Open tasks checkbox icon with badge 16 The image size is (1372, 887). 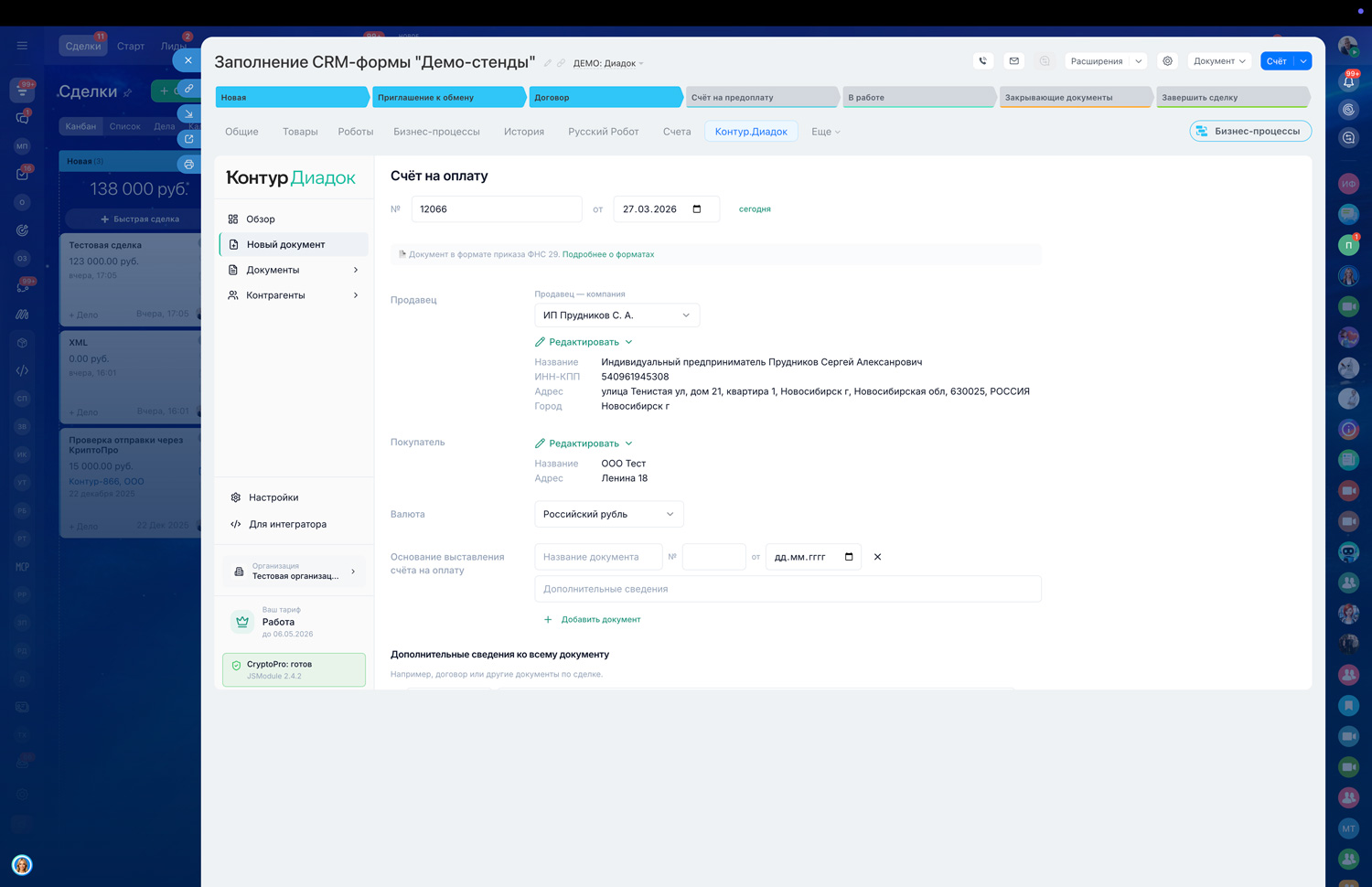tap(22, 174)
